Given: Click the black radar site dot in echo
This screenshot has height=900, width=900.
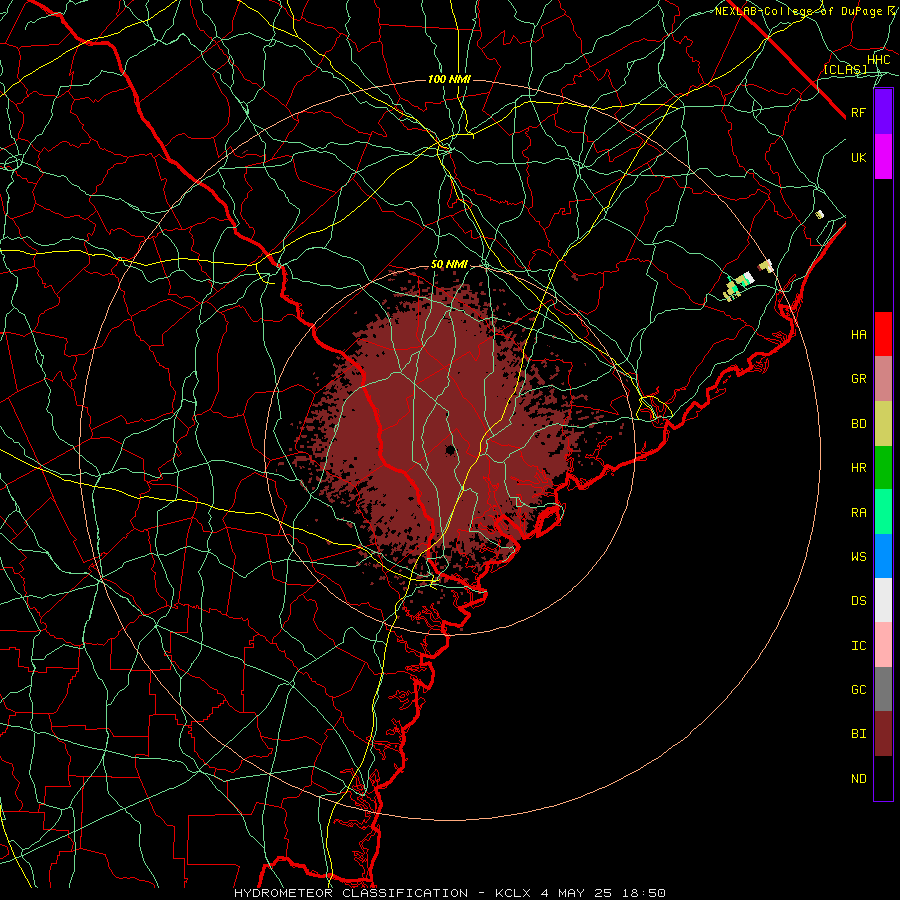Looking at the screenshot, I should click(x=451, y=449).
